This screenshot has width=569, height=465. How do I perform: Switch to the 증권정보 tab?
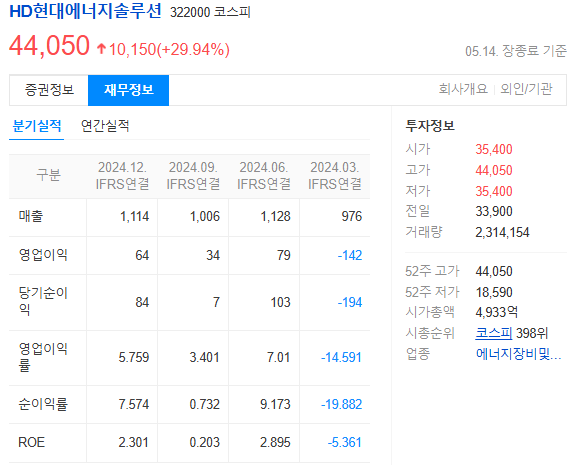tap(49, 90)
